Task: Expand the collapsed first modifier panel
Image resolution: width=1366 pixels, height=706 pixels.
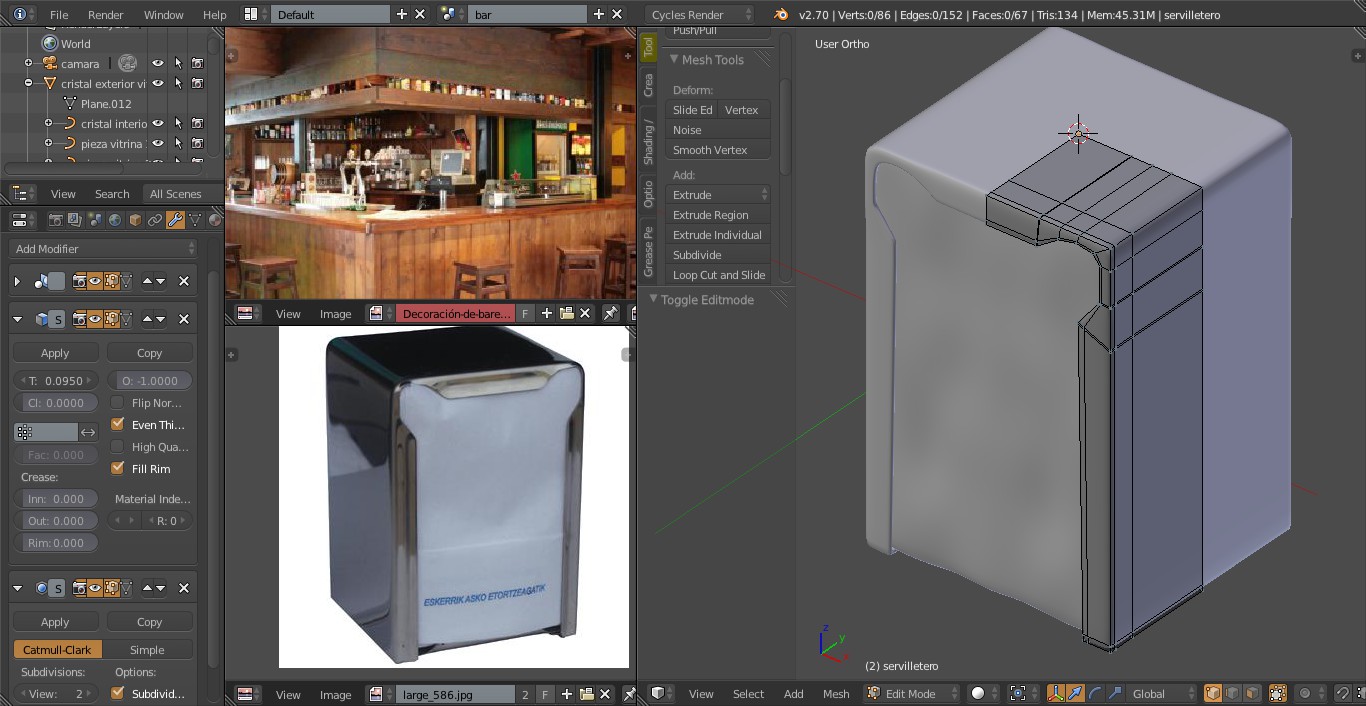Action: (x=17, y=282)
